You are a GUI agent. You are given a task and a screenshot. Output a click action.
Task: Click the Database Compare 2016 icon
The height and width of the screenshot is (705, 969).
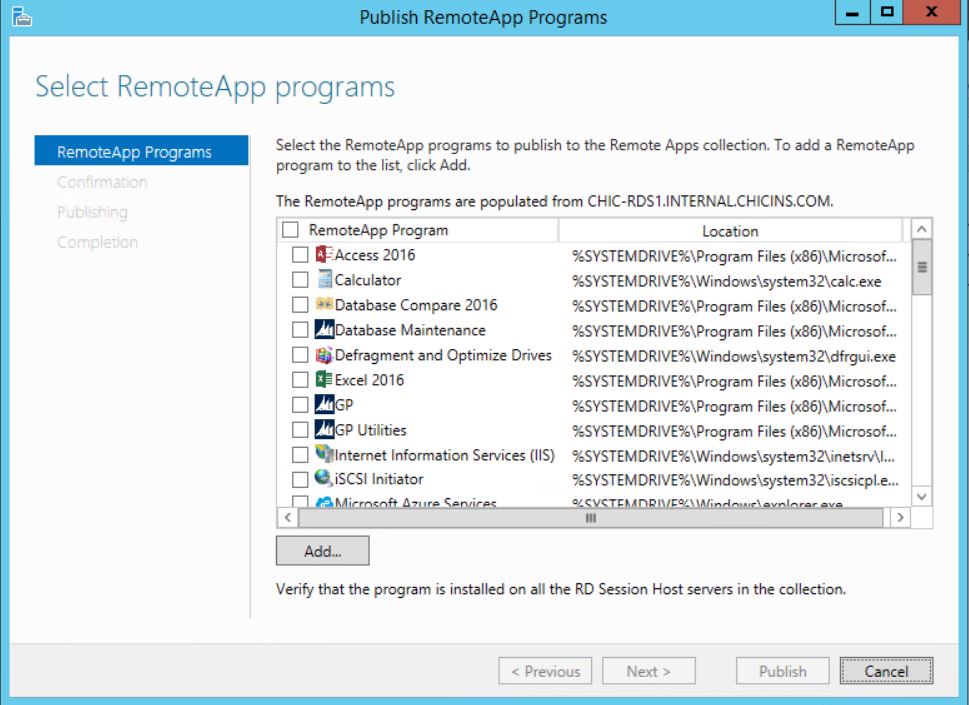(324, 304)
